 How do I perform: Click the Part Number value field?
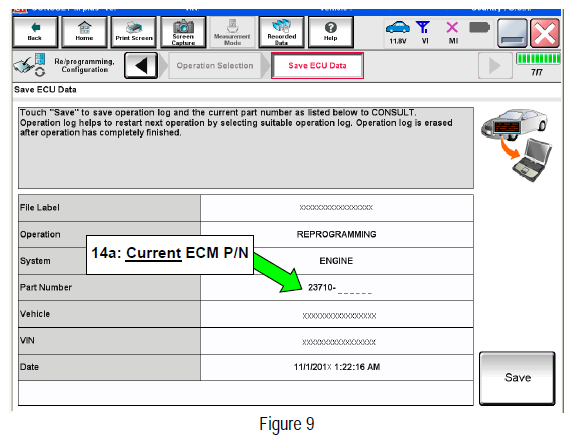337,288
